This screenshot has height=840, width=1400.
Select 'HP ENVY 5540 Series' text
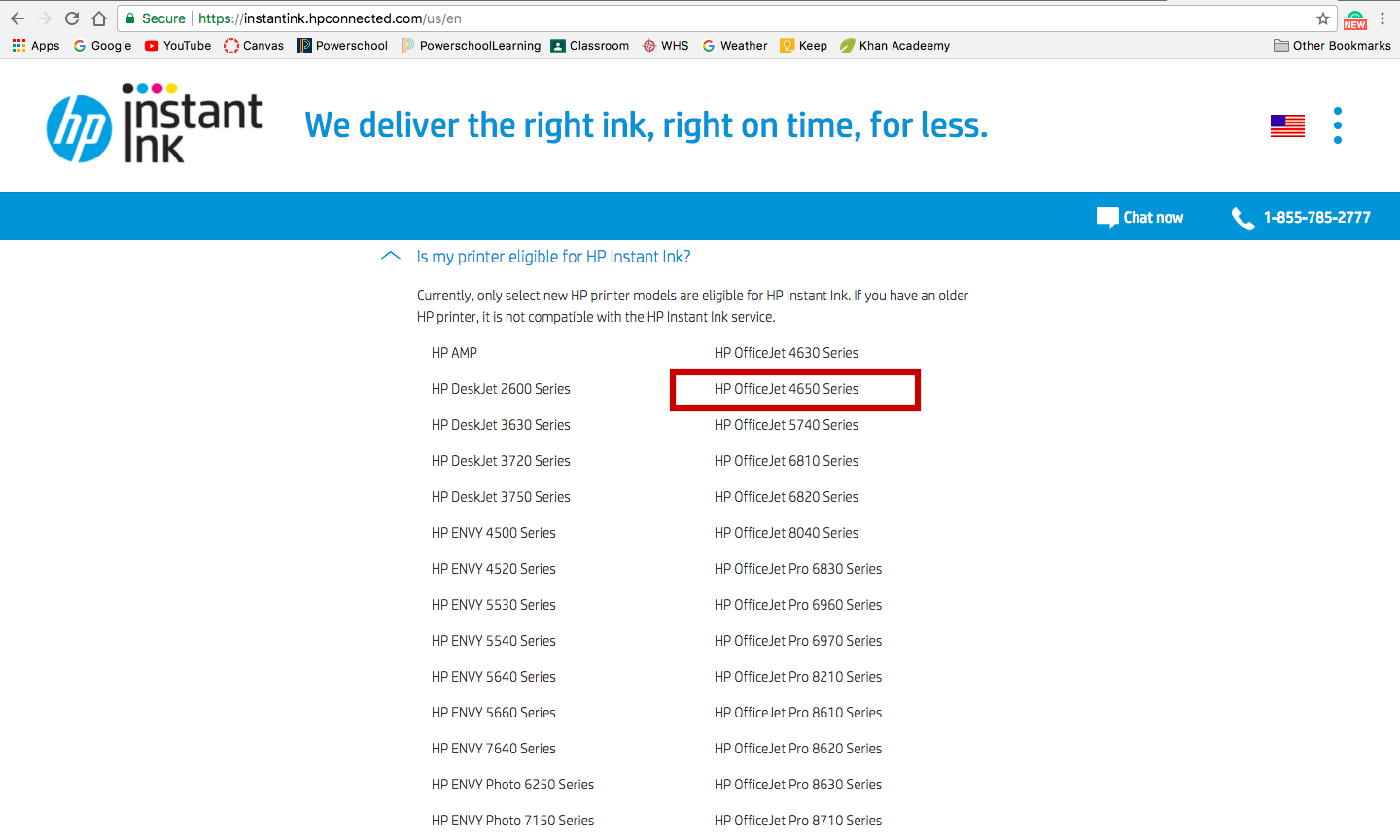(494, 641)
